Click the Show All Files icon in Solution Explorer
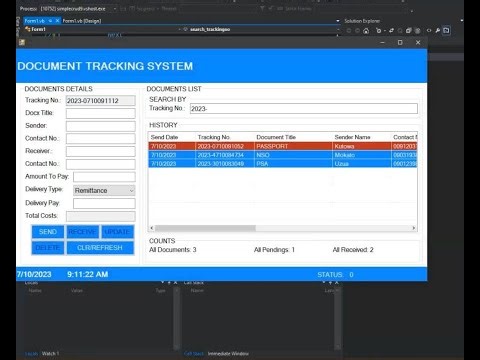Viewport: 480px width, 360px height. [417, 31]
